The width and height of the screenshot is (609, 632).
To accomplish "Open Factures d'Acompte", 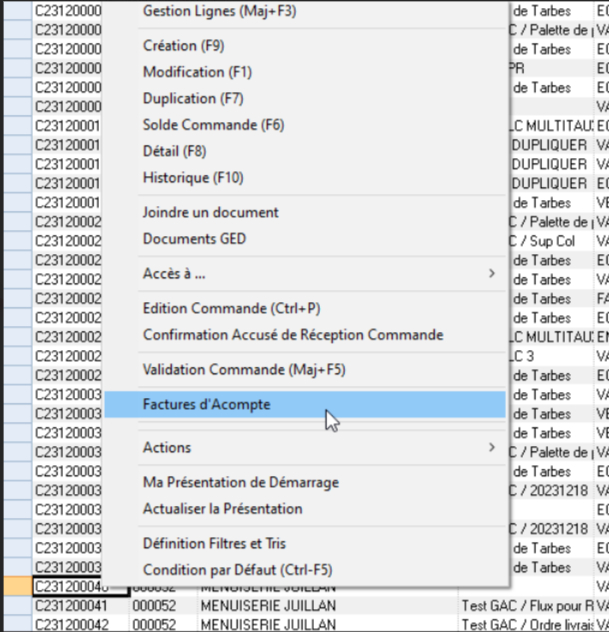I will point(206,404).
